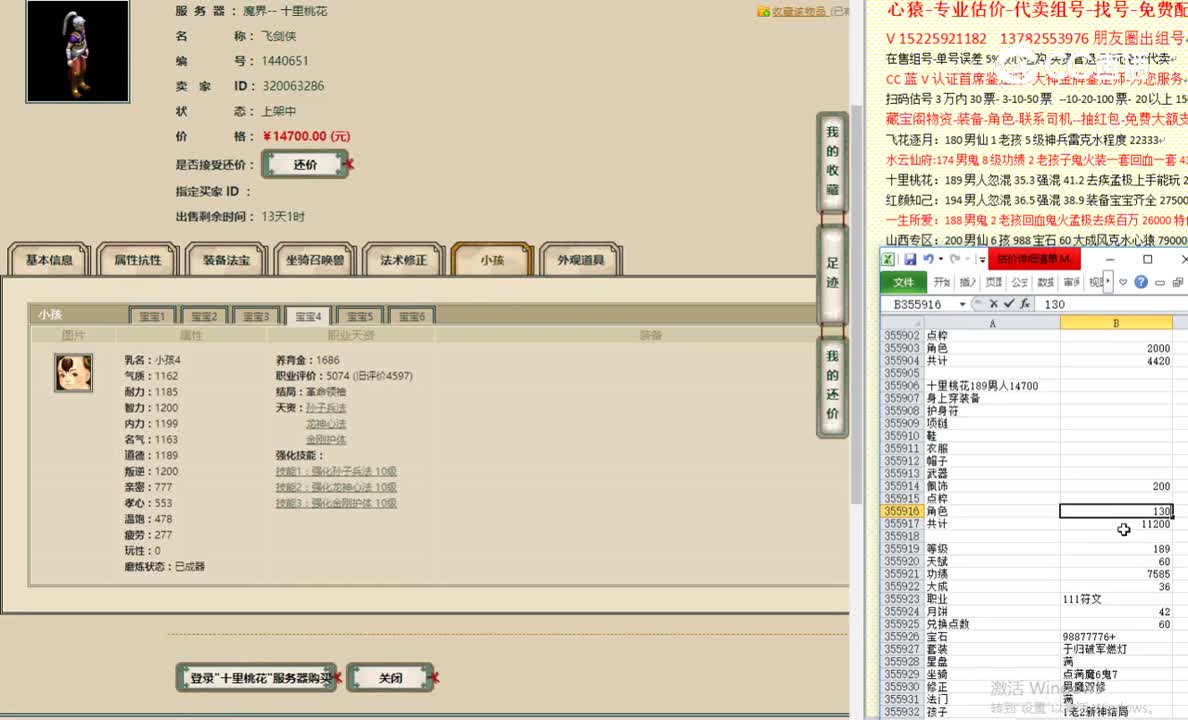Image resolution: width=1188 pixels, height=720 pixels.
Task: Restore the workbook window inside Excel
Action: 1177,282
